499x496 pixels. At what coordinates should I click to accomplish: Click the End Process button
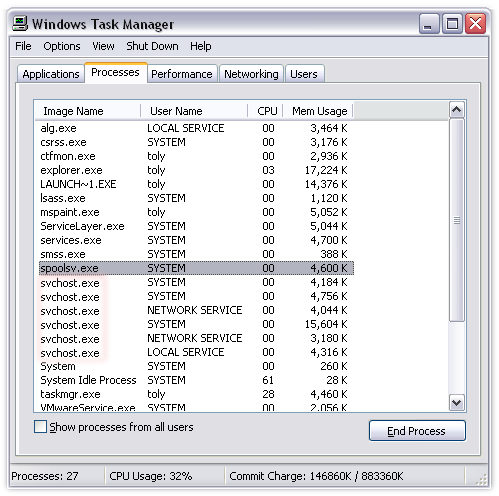pos(417,431)
